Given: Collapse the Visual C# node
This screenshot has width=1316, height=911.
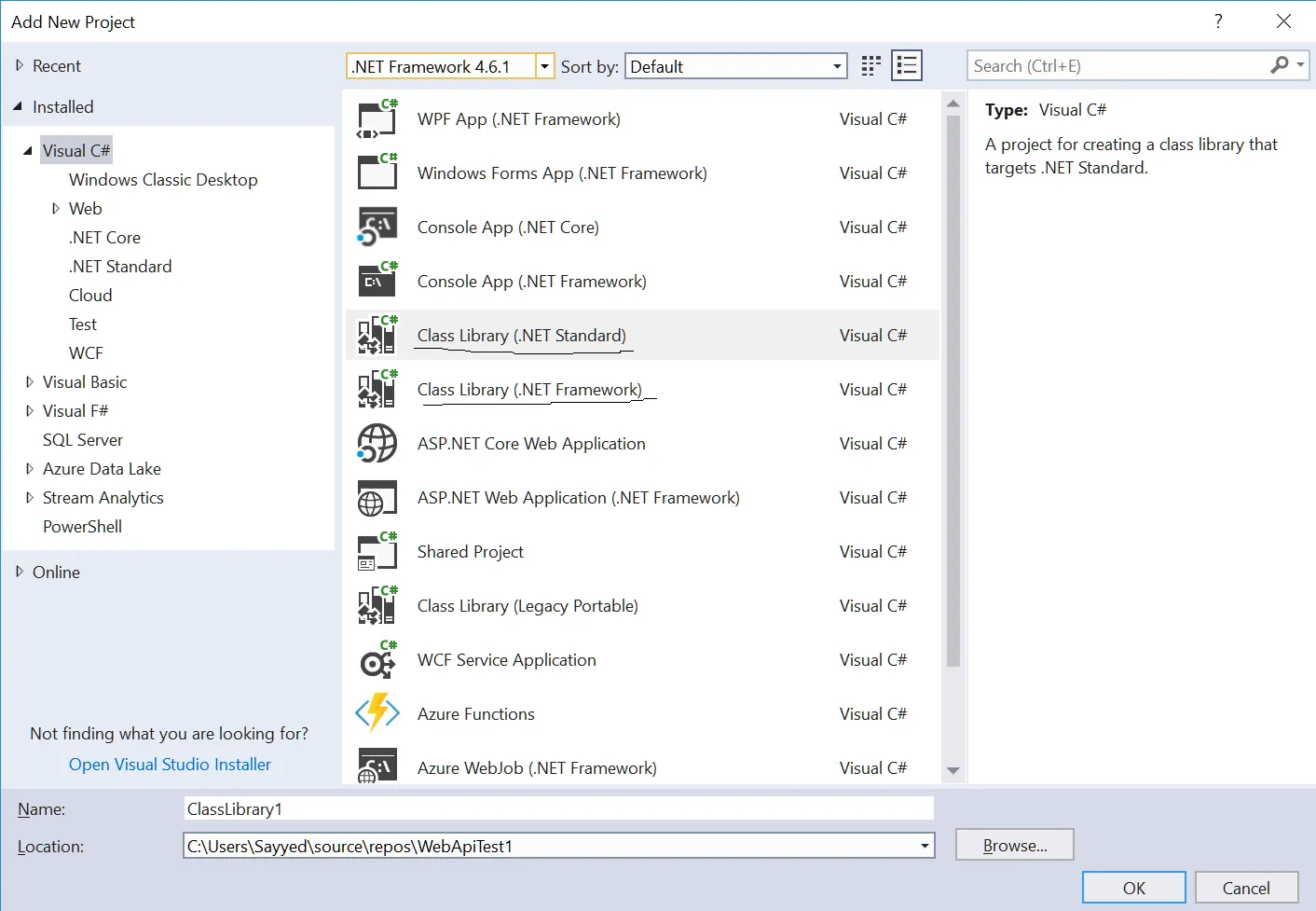Looking at the screenshot, I should pos(28,151).
